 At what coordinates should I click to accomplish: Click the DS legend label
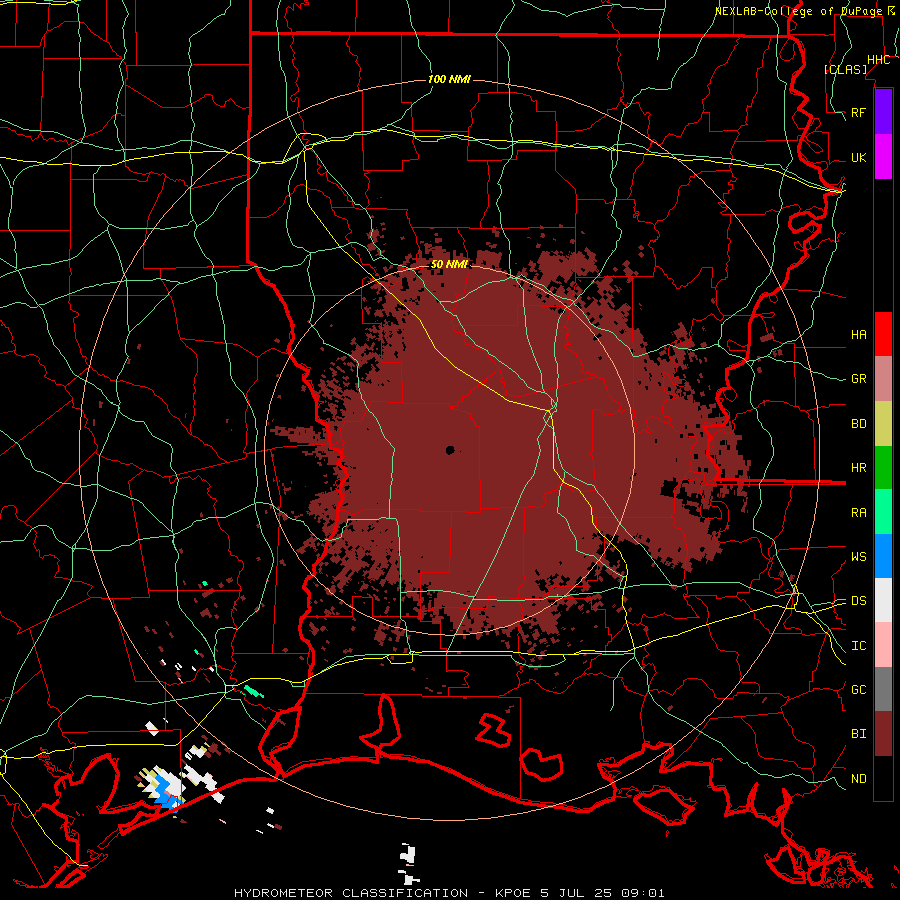coord(859,601)
